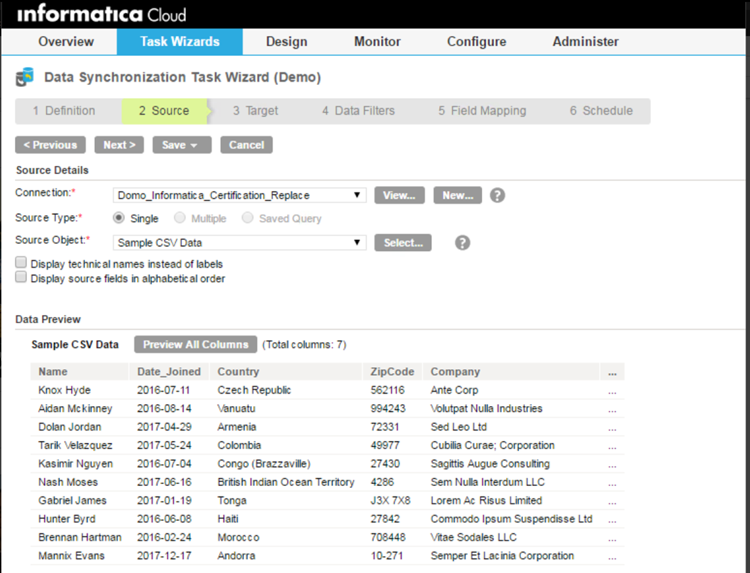The image size is (750, 573).
Task: Click Select button for source object
Action: 403,242
